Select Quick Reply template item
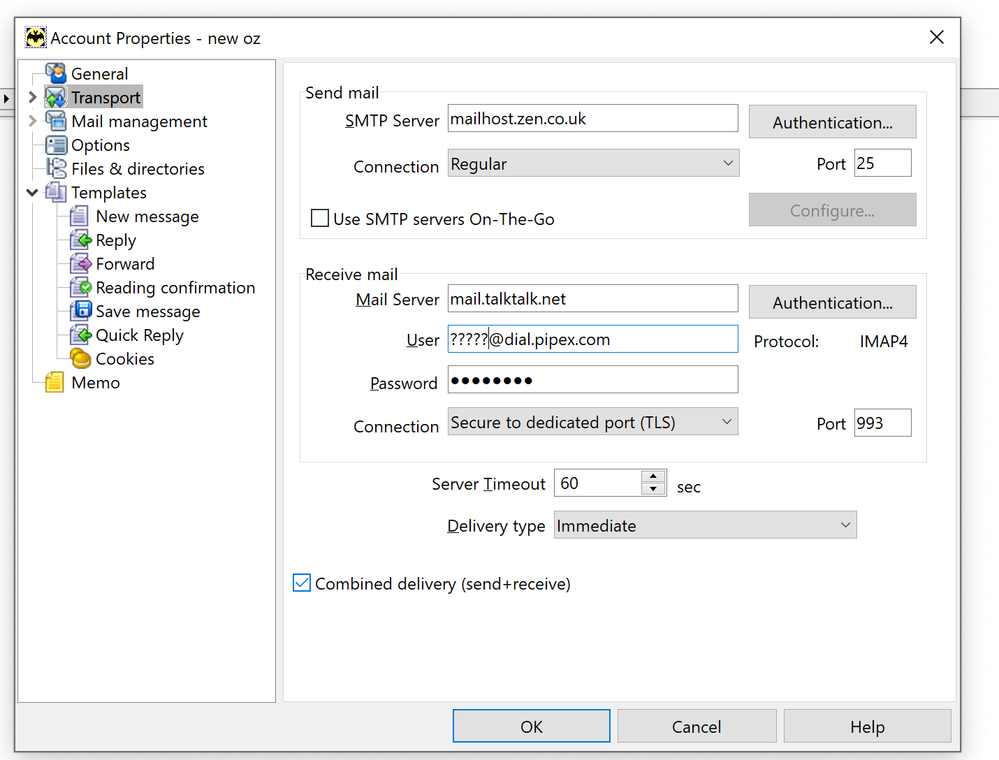 pos(139,336)
